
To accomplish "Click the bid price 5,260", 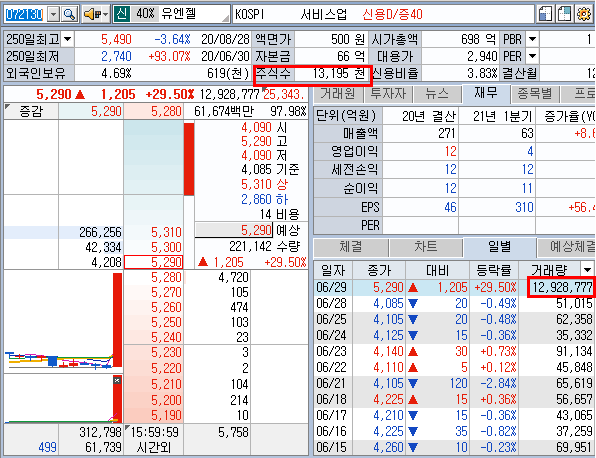I will click(166, 307).
